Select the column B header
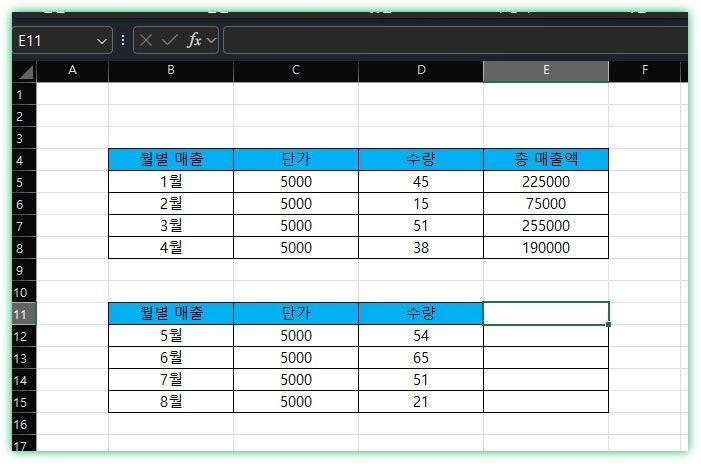701x464 pixels. (171, 71)
